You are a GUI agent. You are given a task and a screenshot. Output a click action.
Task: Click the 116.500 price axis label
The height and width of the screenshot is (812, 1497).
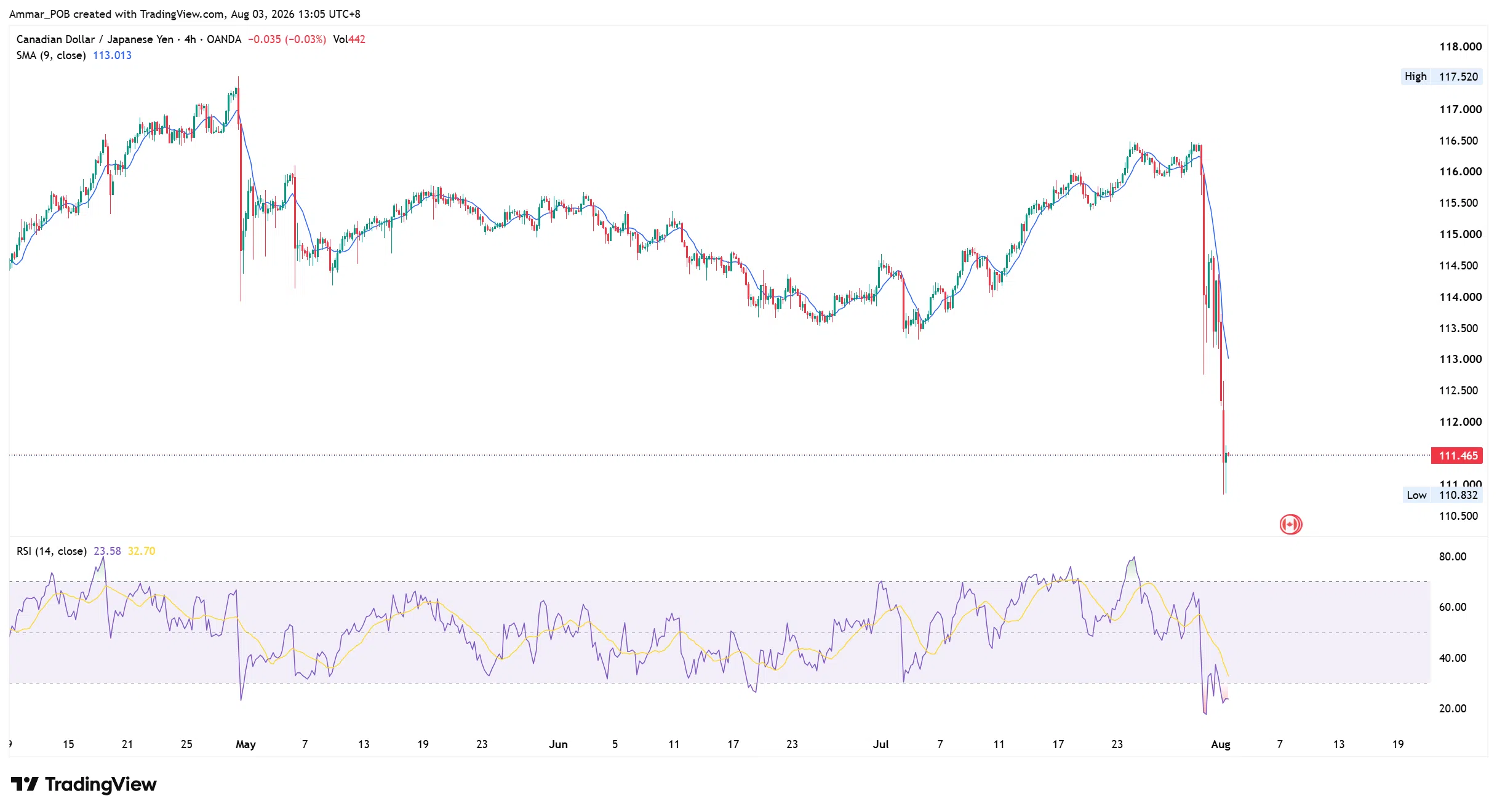[x=1458, y=141]
